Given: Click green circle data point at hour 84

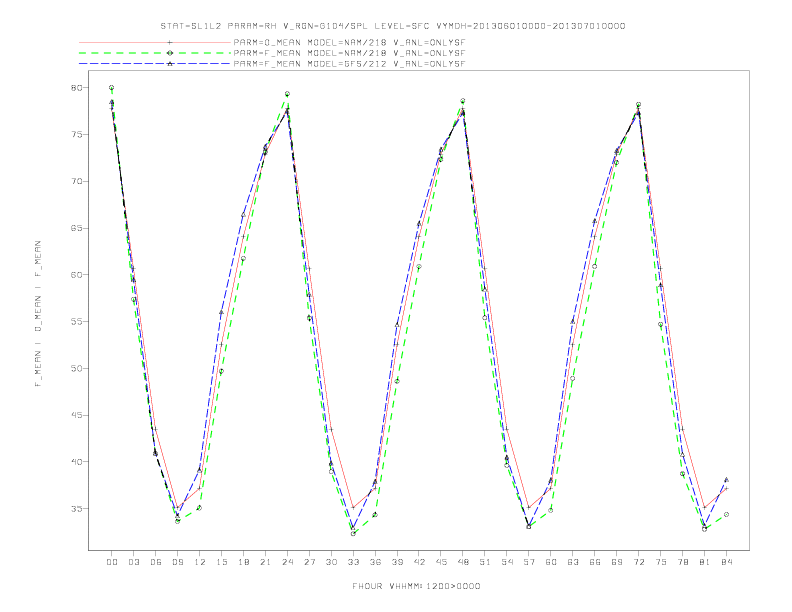Looking at the screenshot, I should pos(726,515).
